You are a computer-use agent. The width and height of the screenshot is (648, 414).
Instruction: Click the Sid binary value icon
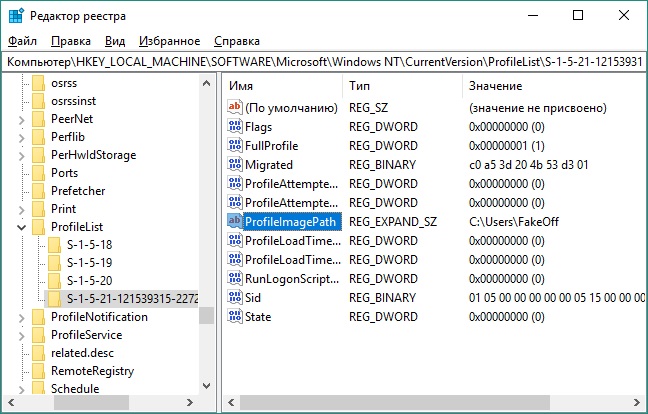coord(235,298)
